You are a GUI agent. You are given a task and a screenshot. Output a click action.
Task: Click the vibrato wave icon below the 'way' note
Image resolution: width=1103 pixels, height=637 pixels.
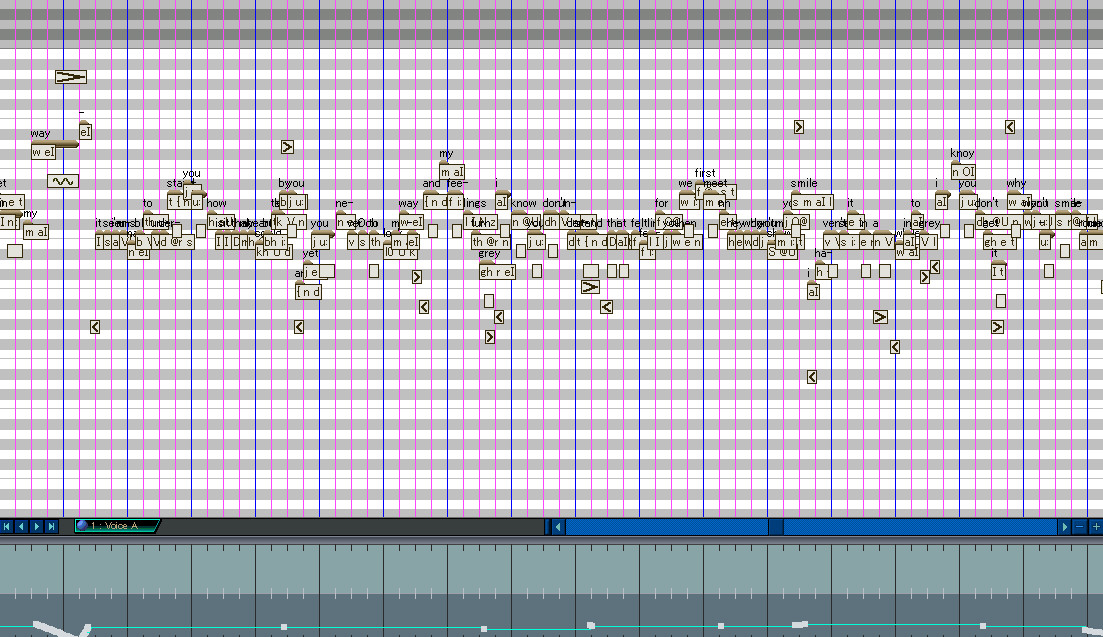point(63,181)
